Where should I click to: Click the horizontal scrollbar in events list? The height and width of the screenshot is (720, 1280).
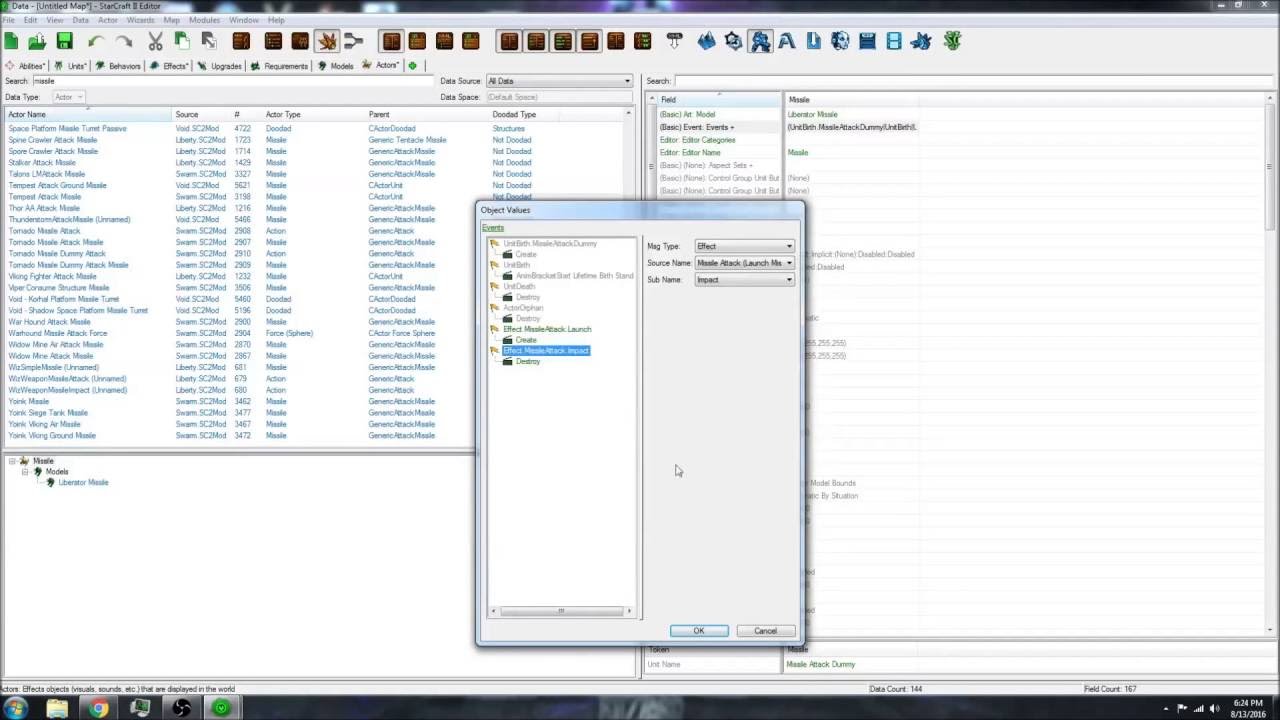[x=561, y=611]
